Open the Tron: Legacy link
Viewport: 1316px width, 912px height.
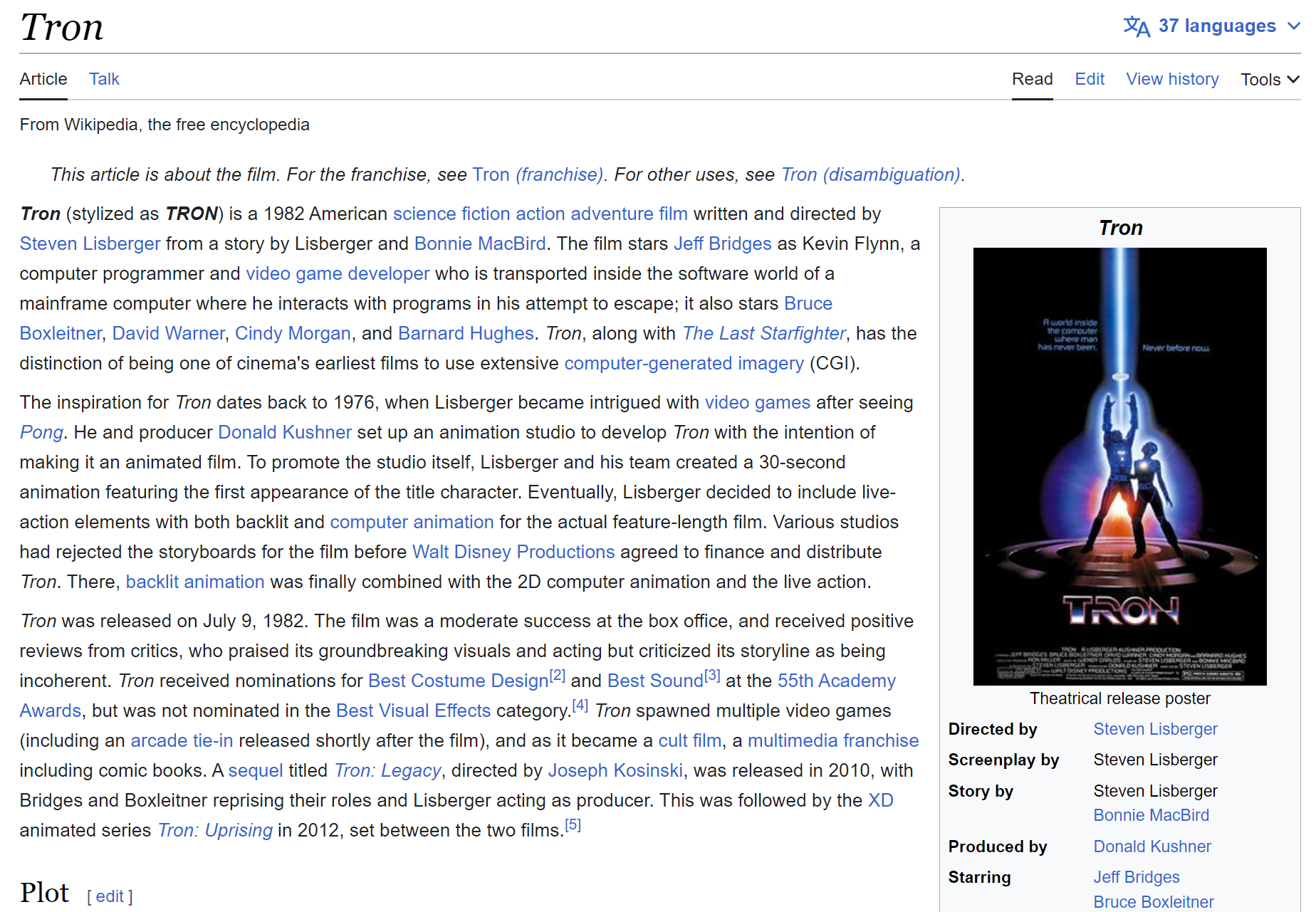(x=388, y=770)
